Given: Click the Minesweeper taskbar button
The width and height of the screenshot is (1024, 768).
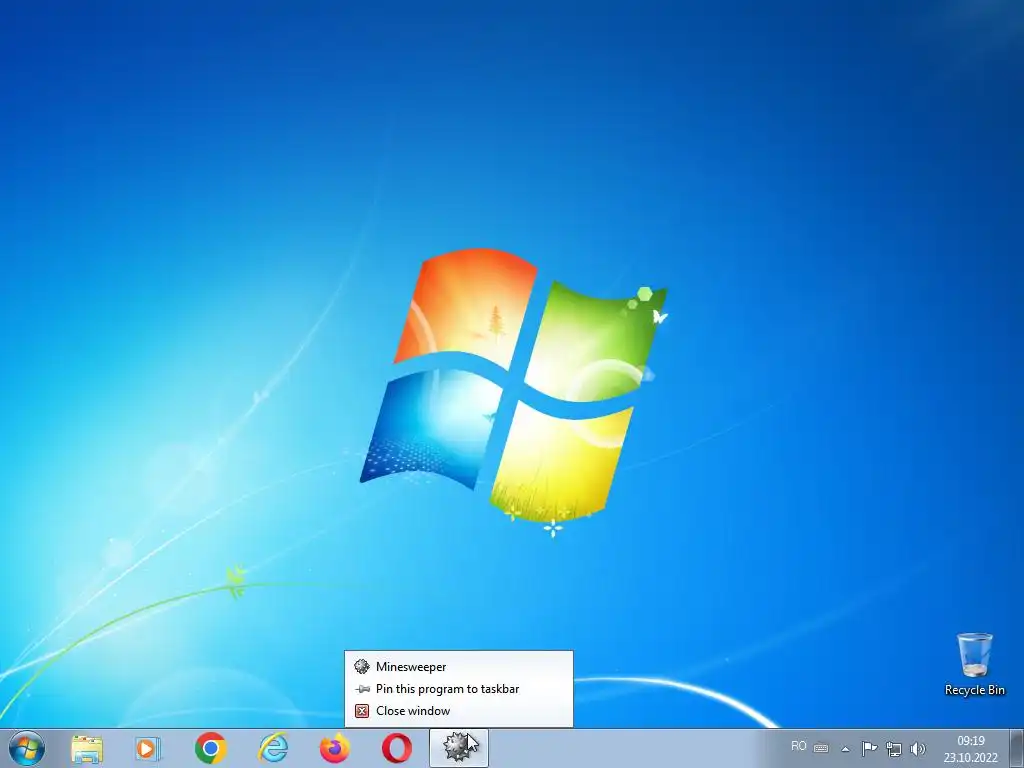Looking at the screenshot, I should (458, 748).
